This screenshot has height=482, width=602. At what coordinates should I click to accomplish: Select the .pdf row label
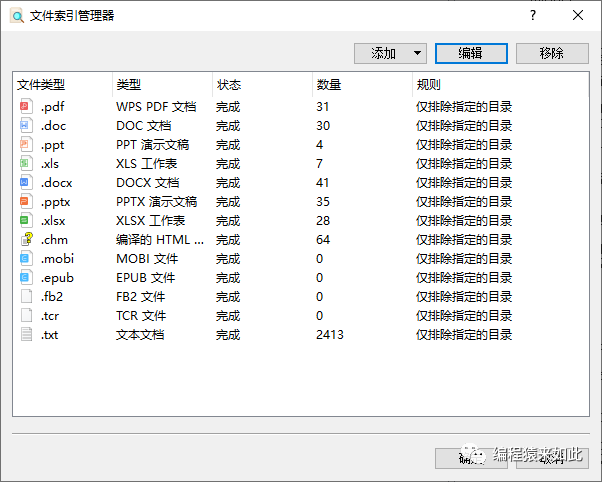(53, 106)
